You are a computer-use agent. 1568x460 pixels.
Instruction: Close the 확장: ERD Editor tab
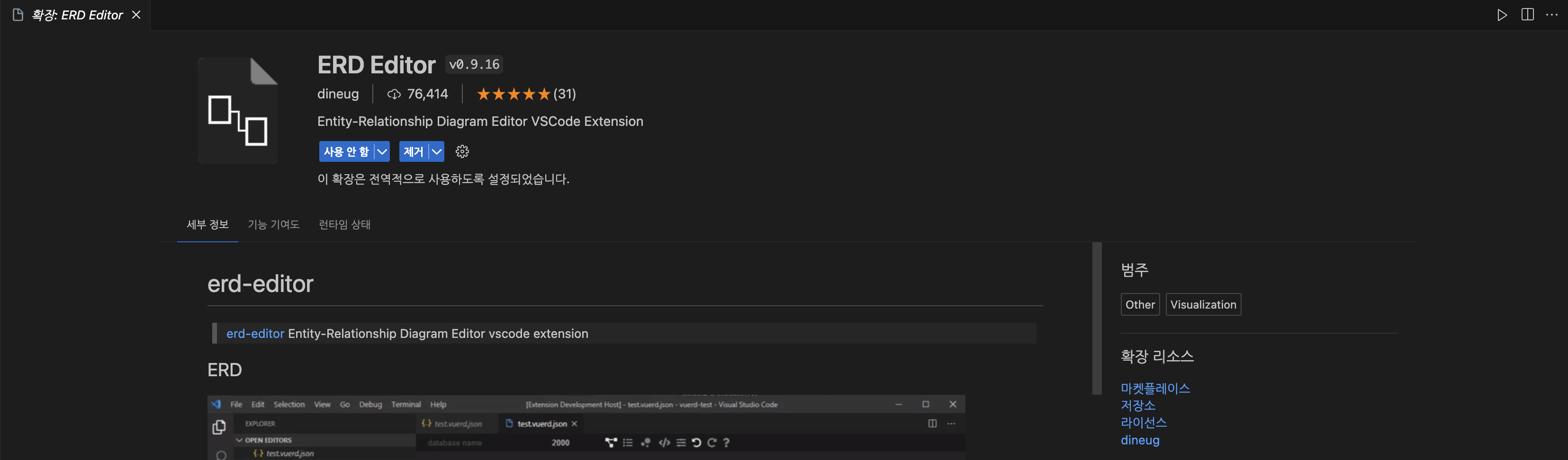pyautogui.click(x=136, y=15)
